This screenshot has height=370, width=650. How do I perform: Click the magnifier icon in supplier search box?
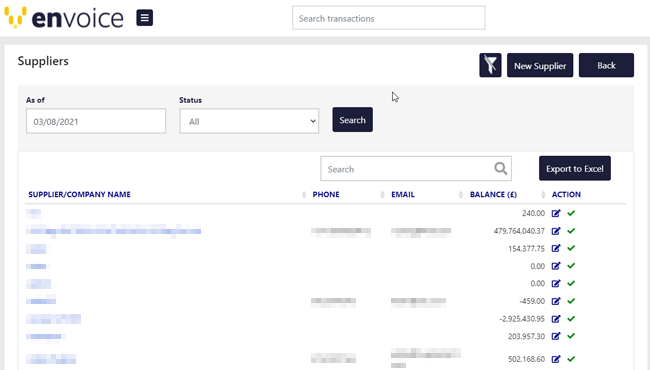pyautogui.click(x=500, y=169)
